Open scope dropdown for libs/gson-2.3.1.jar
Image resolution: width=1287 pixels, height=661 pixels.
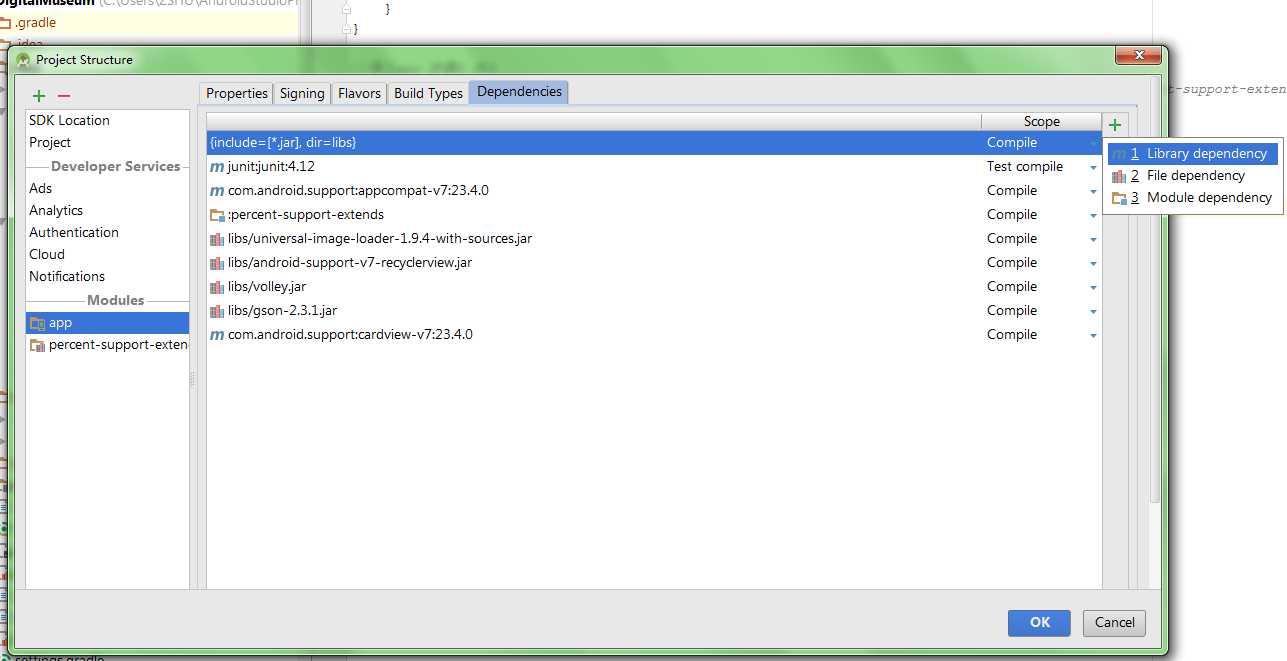pyautogui.click(x=1094, y=312)
